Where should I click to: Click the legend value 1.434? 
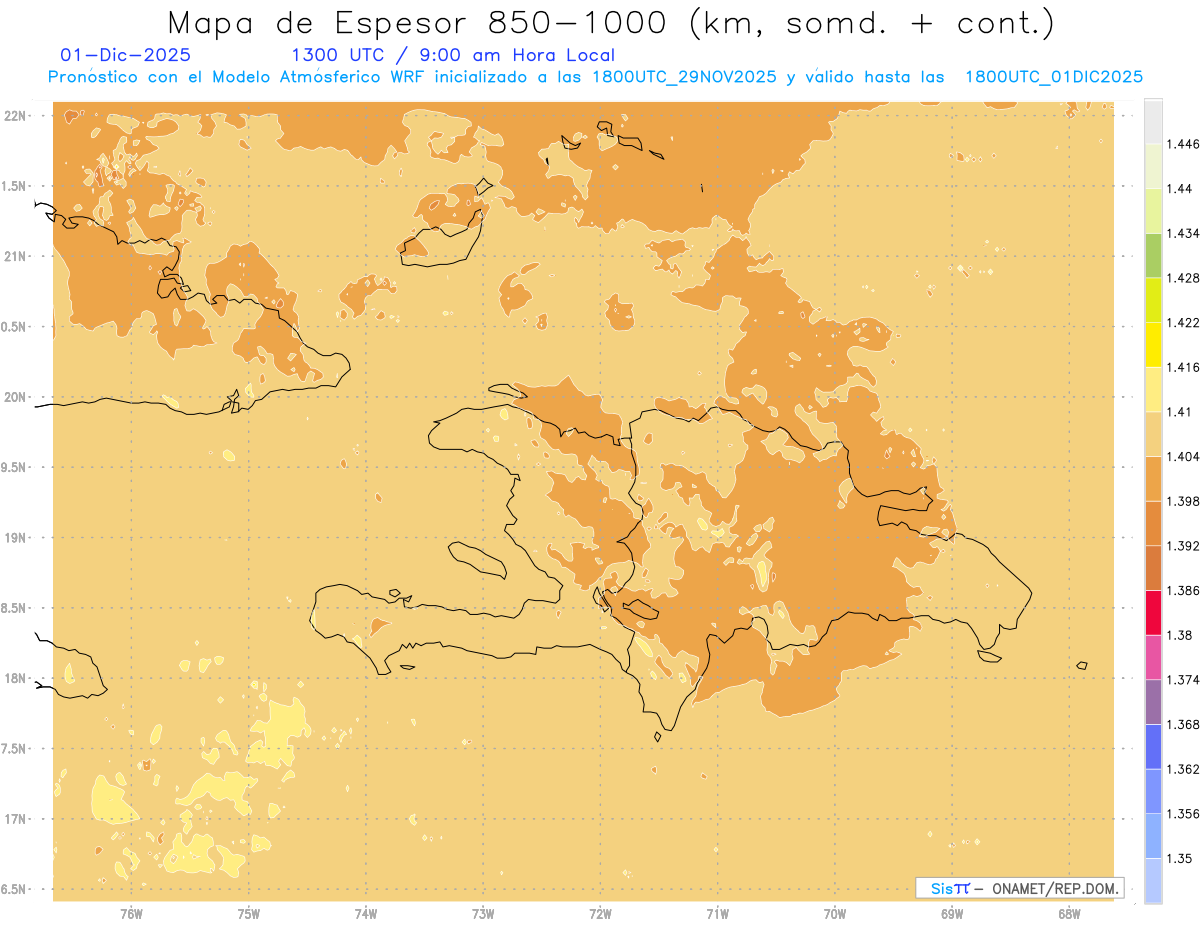pyautogui.click(x=1183, y=233)
